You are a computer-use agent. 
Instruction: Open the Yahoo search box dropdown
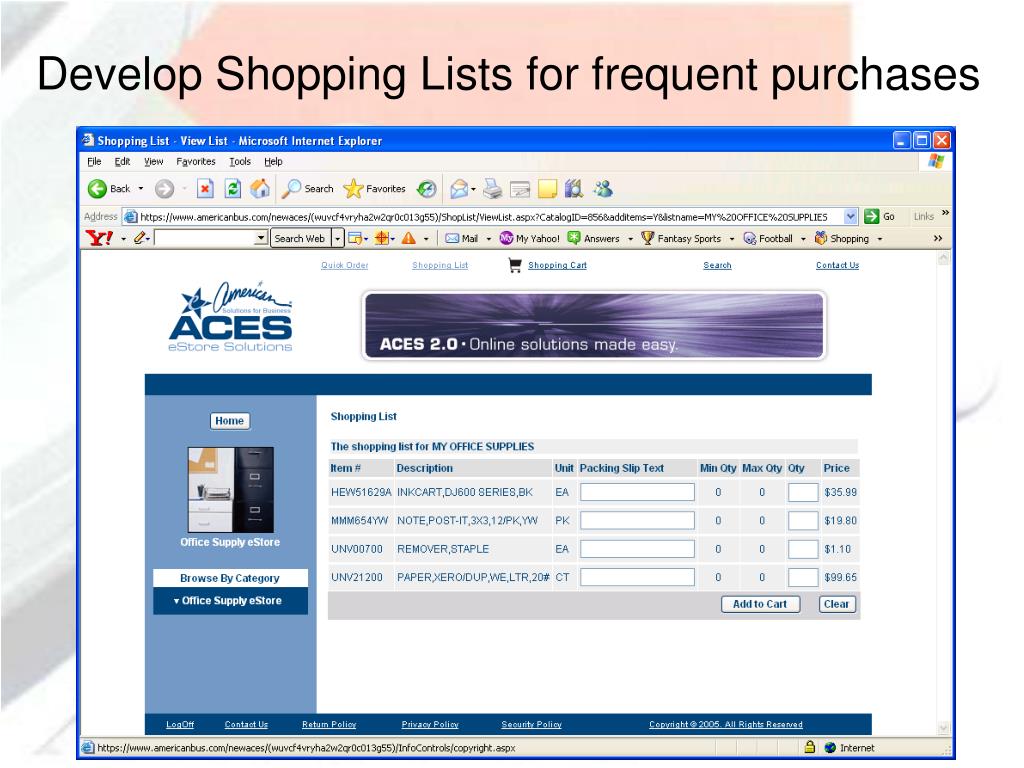(261, 238)
